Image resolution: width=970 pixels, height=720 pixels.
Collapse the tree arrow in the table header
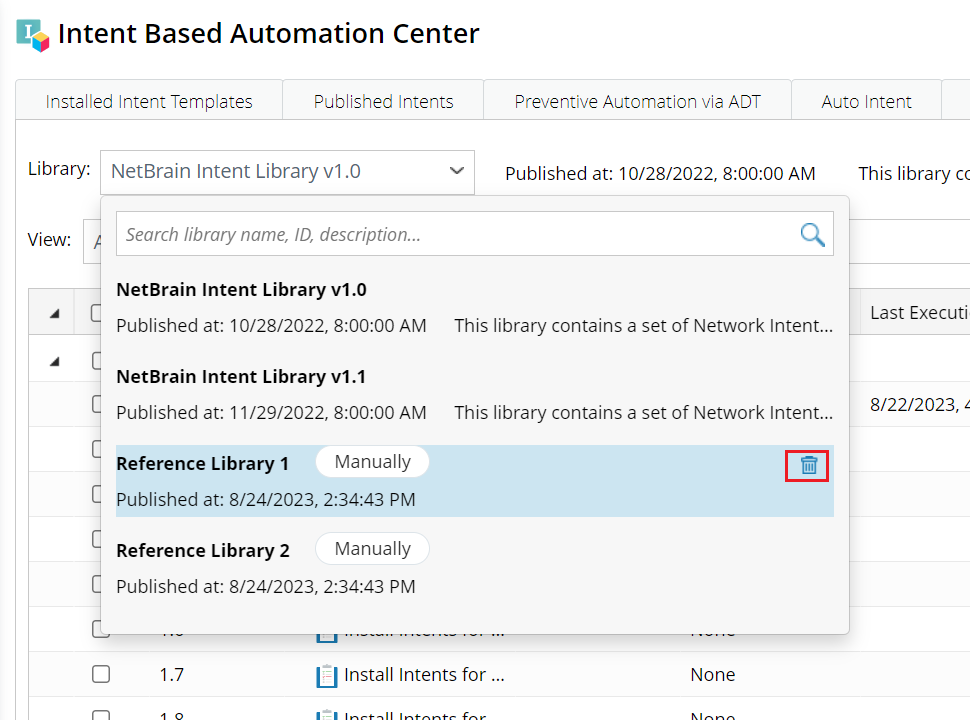[54, 313]
